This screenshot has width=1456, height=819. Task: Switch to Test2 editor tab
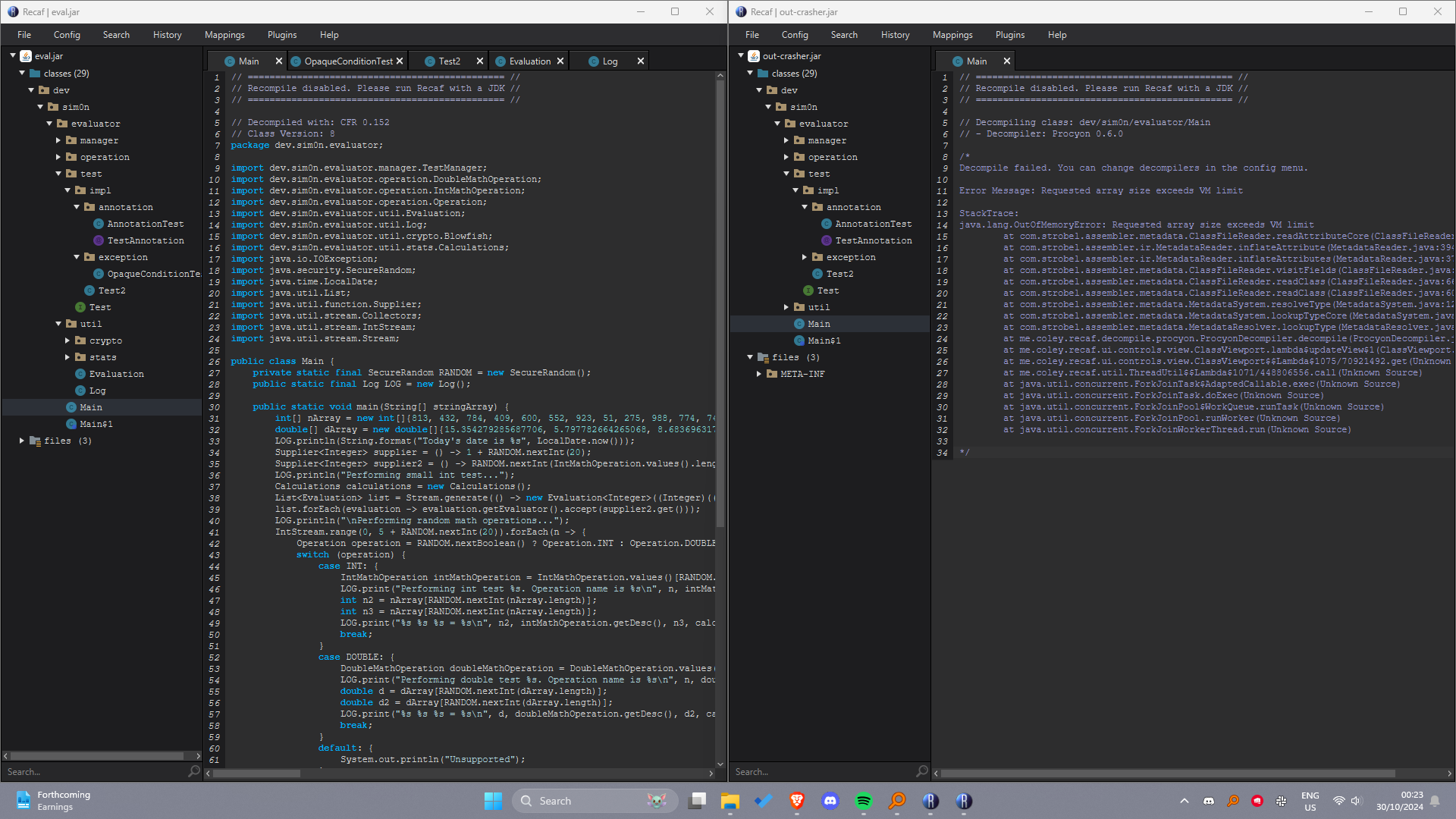(449, 61)
